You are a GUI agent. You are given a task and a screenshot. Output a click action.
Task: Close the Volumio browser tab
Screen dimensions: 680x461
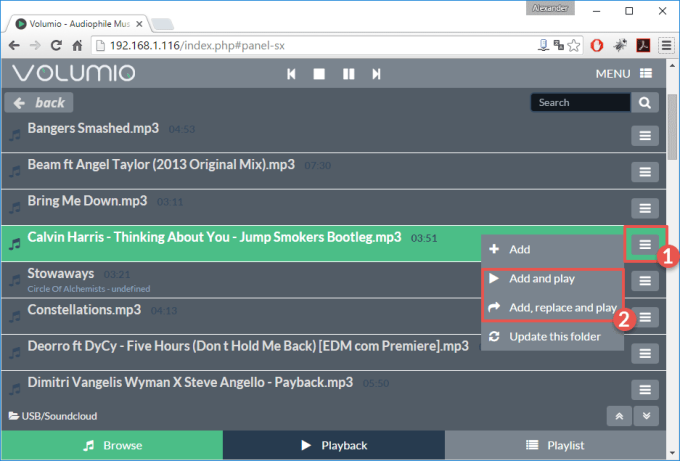coord(139,24)
